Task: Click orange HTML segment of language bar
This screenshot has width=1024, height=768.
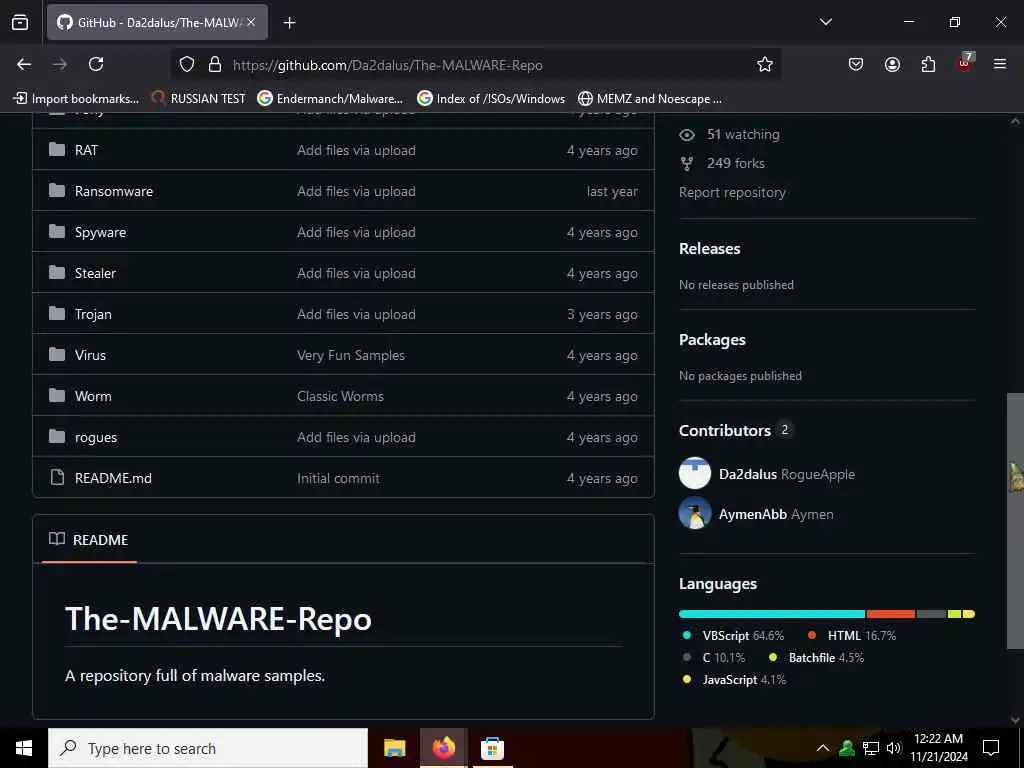Action: 891,614
